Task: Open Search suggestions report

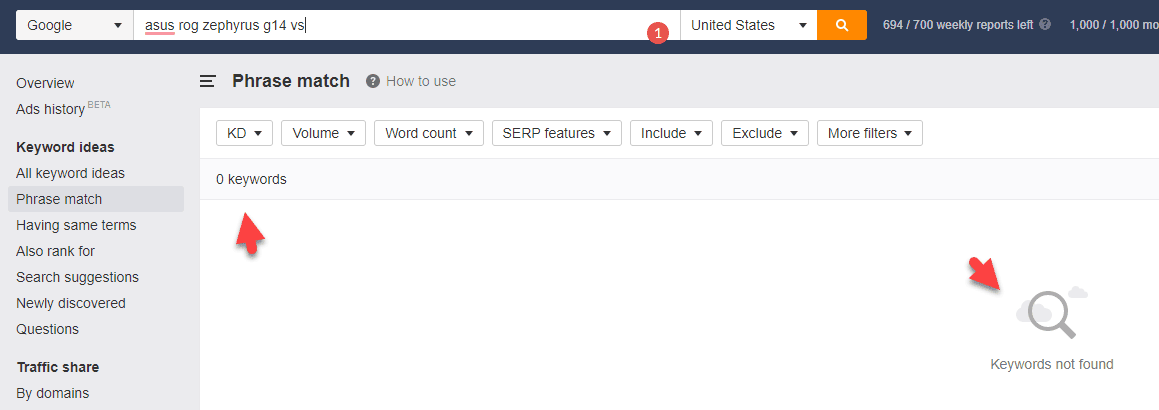Action: tap(78, 278)
